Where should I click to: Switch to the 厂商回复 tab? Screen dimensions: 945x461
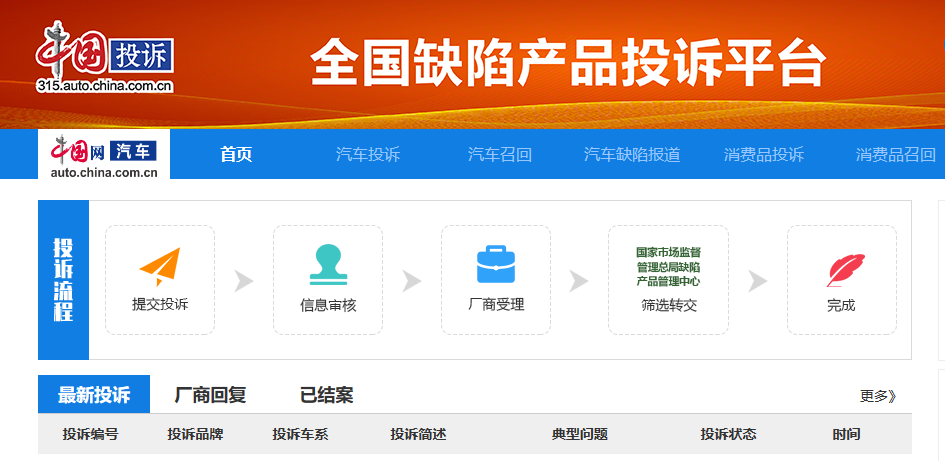(210, 395)
